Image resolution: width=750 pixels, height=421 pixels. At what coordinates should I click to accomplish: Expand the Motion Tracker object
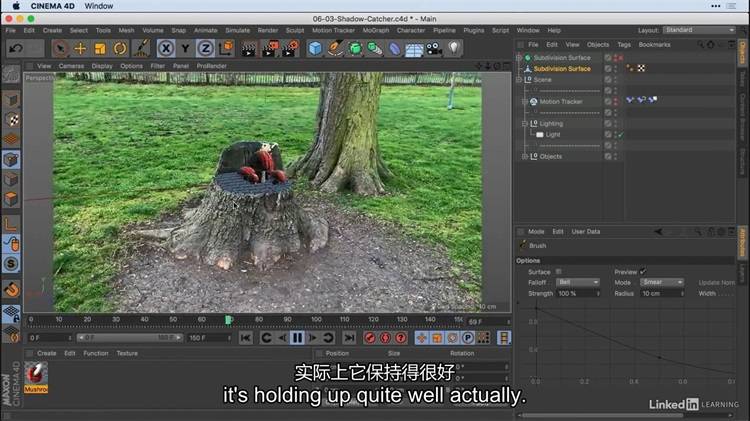[524, 101]
